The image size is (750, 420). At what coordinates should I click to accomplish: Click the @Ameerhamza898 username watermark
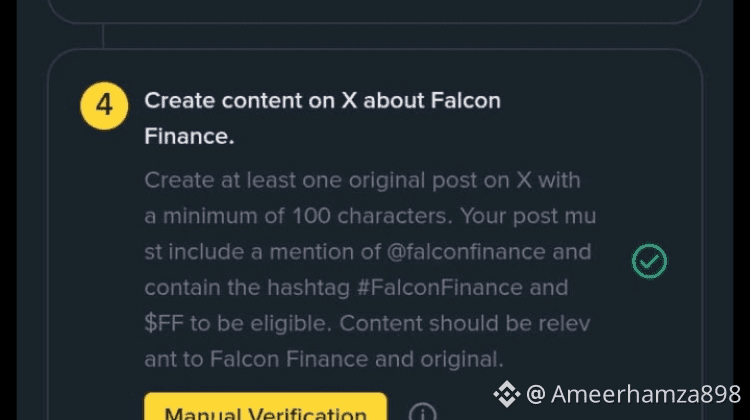click(x=645, y=394)
